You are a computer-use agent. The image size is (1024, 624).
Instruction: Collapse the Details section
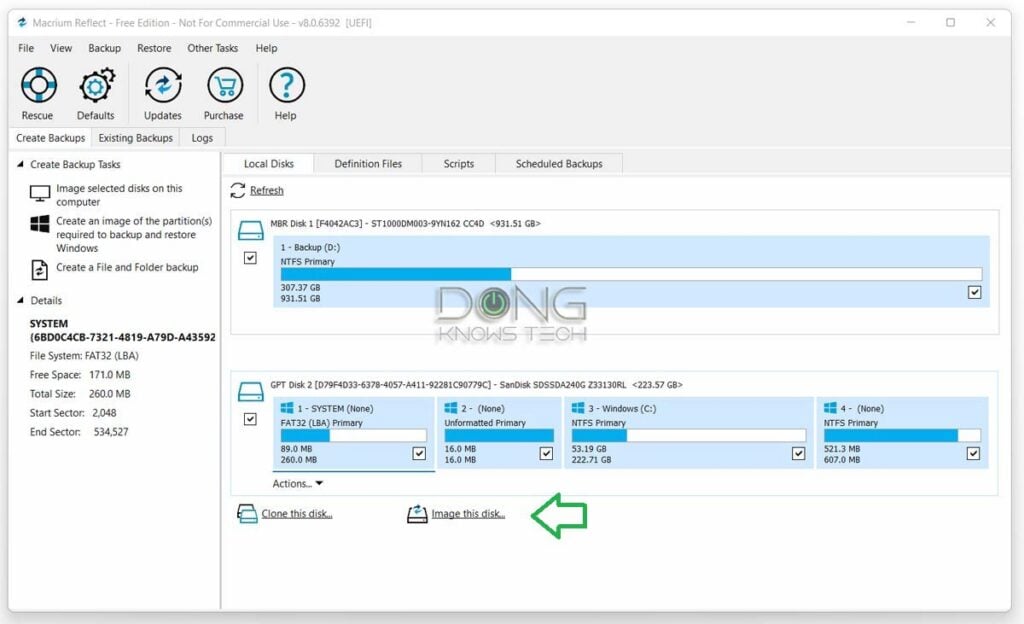click(x=20, y=300)
